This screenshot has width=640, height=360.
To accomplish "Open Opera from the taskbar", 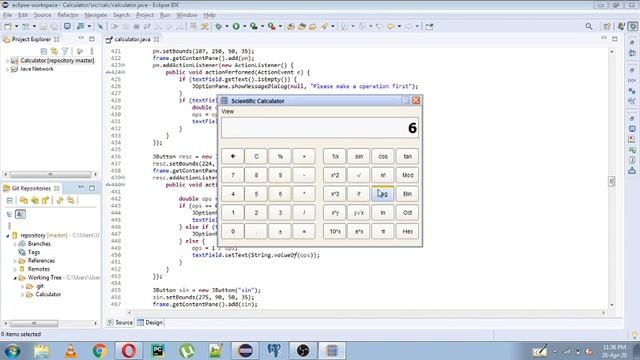I will pos(129,351).
